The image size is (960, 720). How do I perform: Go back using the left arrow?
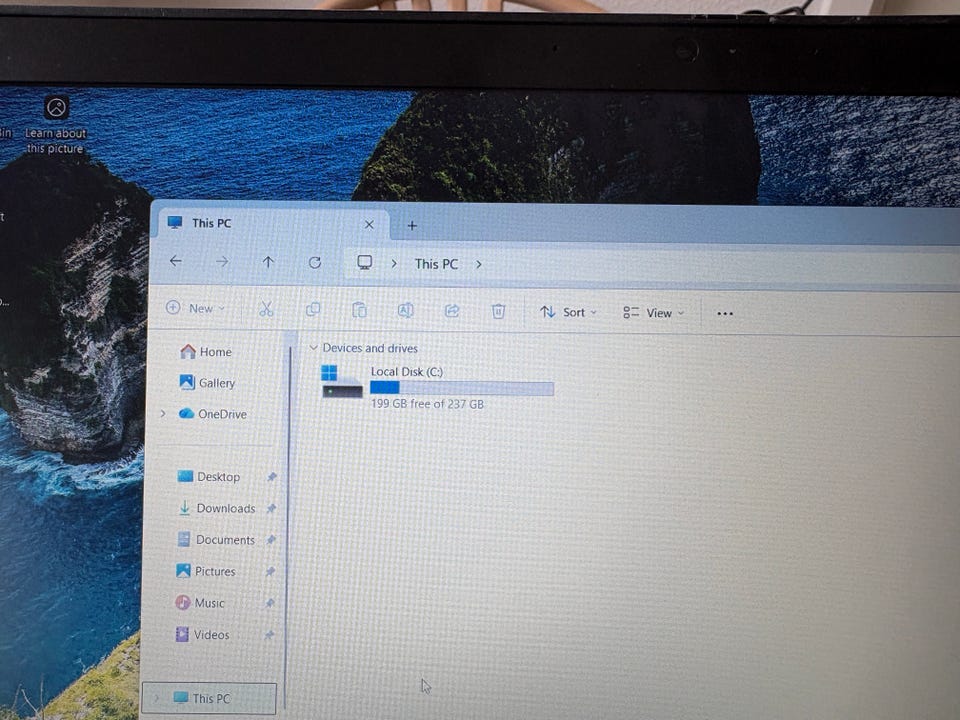176,261
